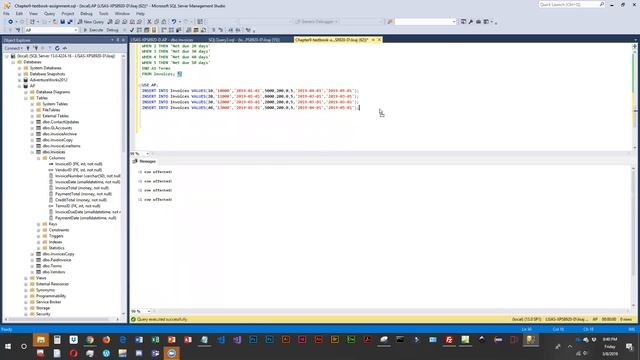Click the Execute button in the toolbar
The width and height of the screenshot is (640, 360).
tap(93, 30)
